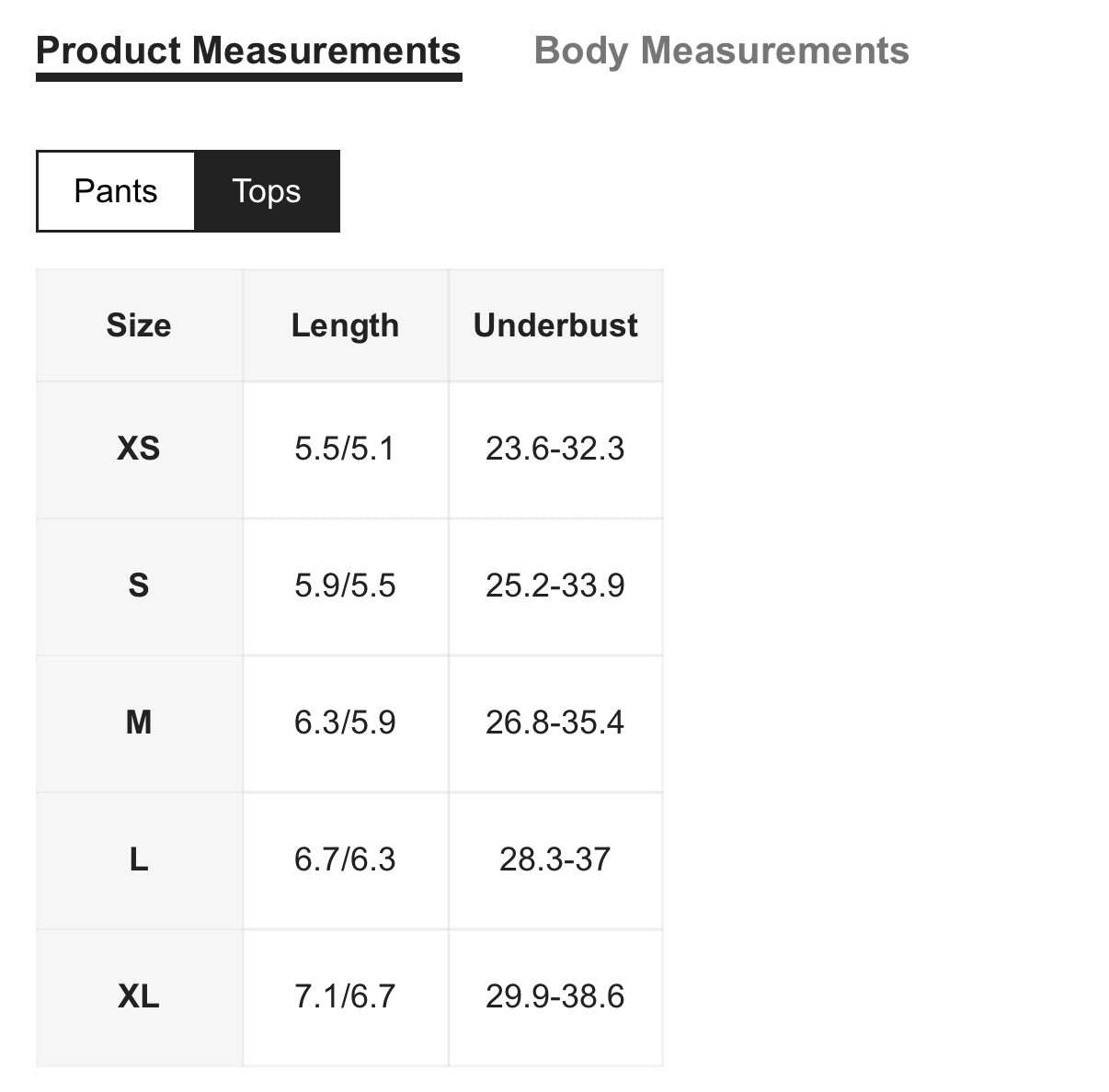Switch to the Body Measurements tab
The width and height of the screenshot is (1109, 1092).
(721, 51)
